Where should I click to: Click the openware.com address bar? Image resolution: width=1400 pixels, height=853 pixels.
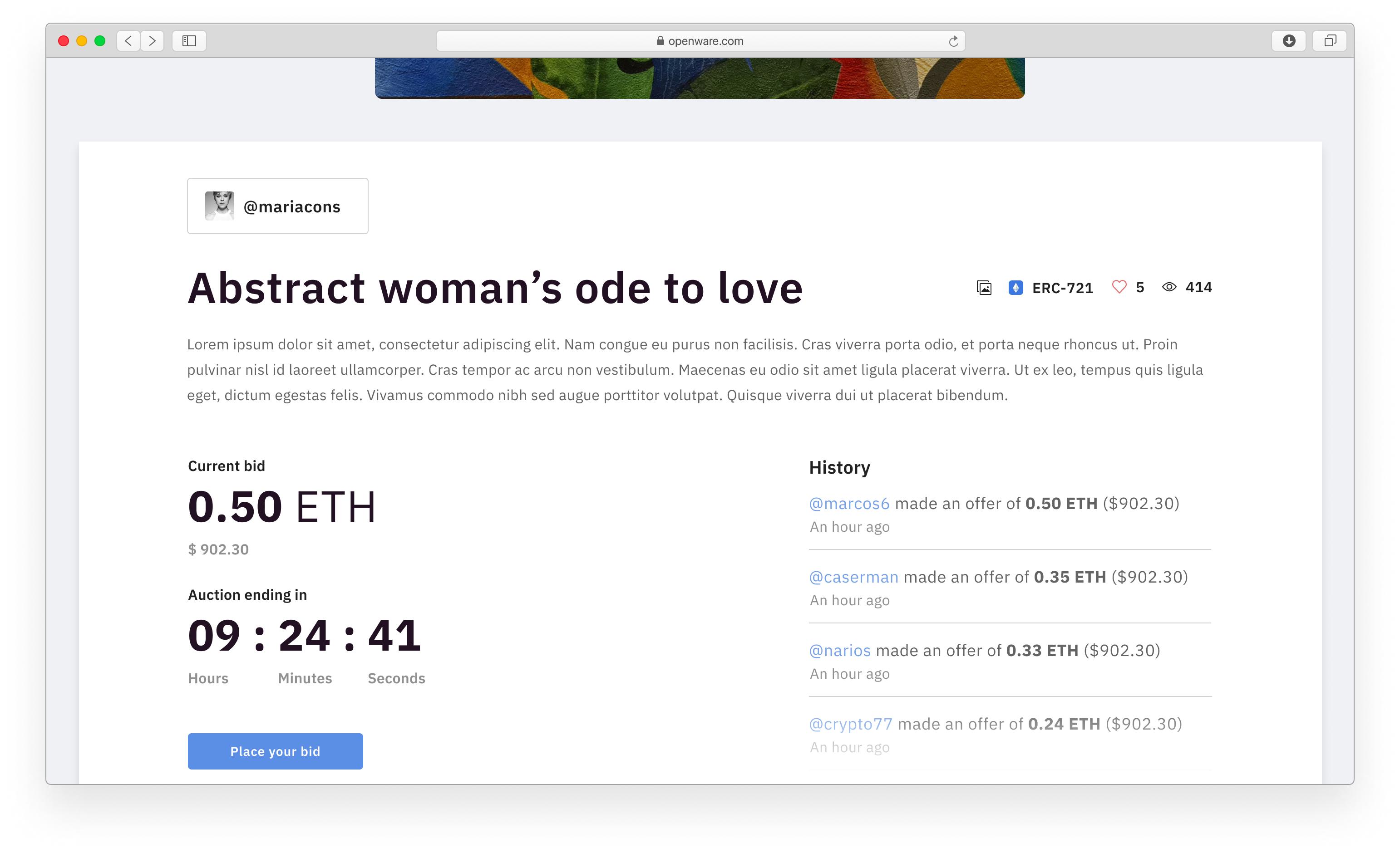(700, 41)
